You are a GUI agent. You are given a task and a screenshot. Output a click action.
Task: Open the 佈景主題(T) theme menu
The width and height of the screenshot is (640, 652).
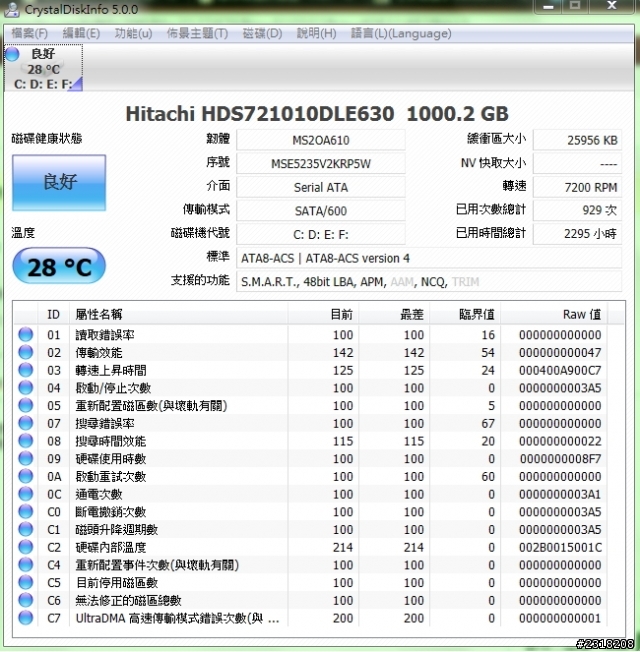pos(197,33)
